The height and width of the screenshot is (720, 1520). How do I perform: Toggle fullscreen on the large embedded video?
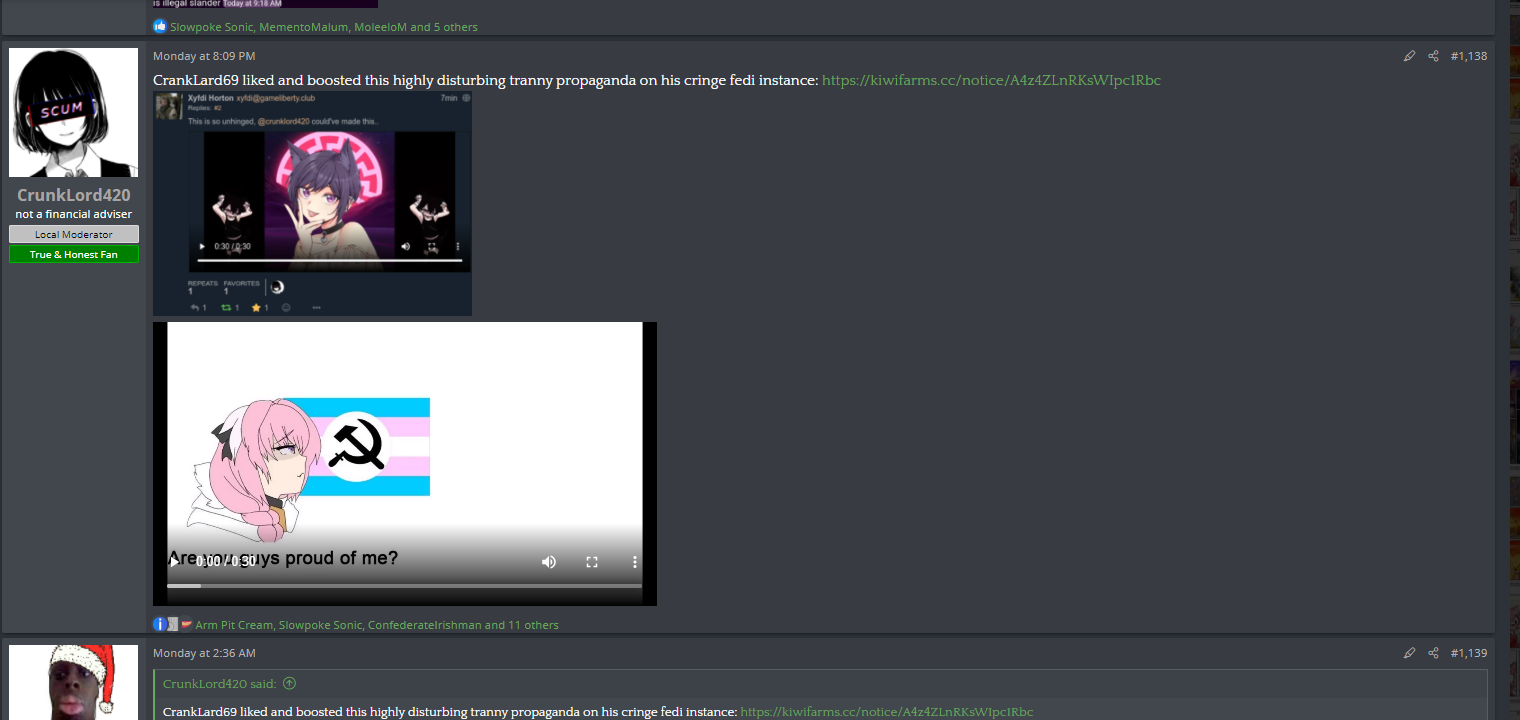tap(592, 562)
